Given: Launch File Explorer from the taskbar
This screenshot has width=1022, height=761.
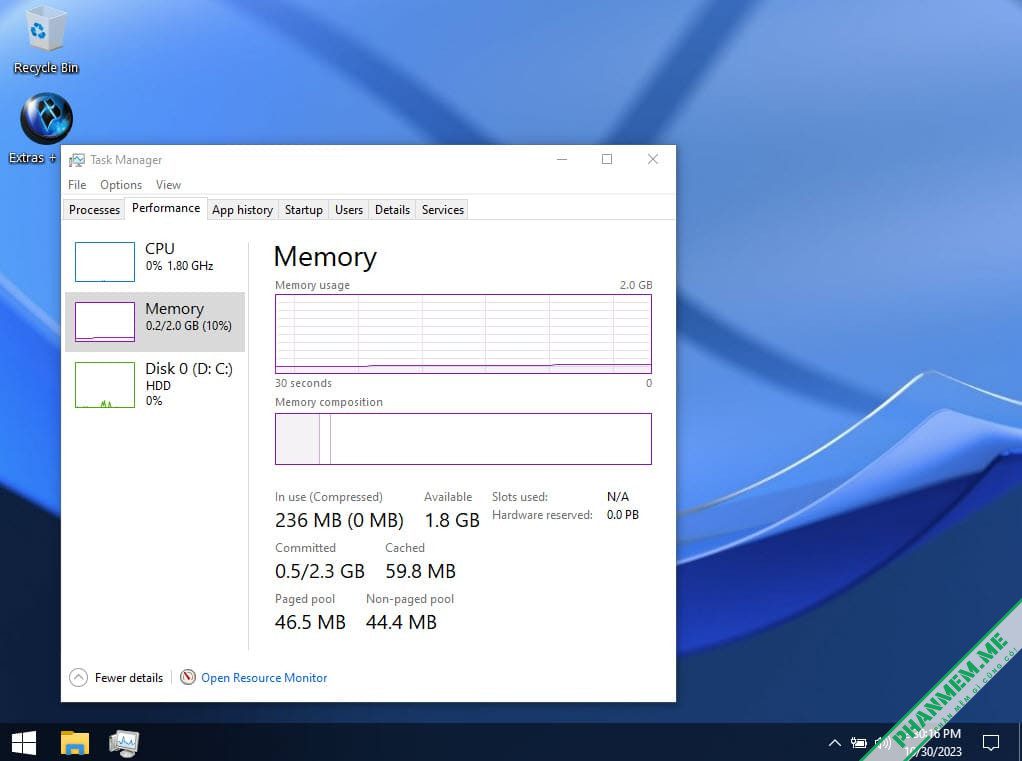Looking at the screenshot, I should click(75, 743).
